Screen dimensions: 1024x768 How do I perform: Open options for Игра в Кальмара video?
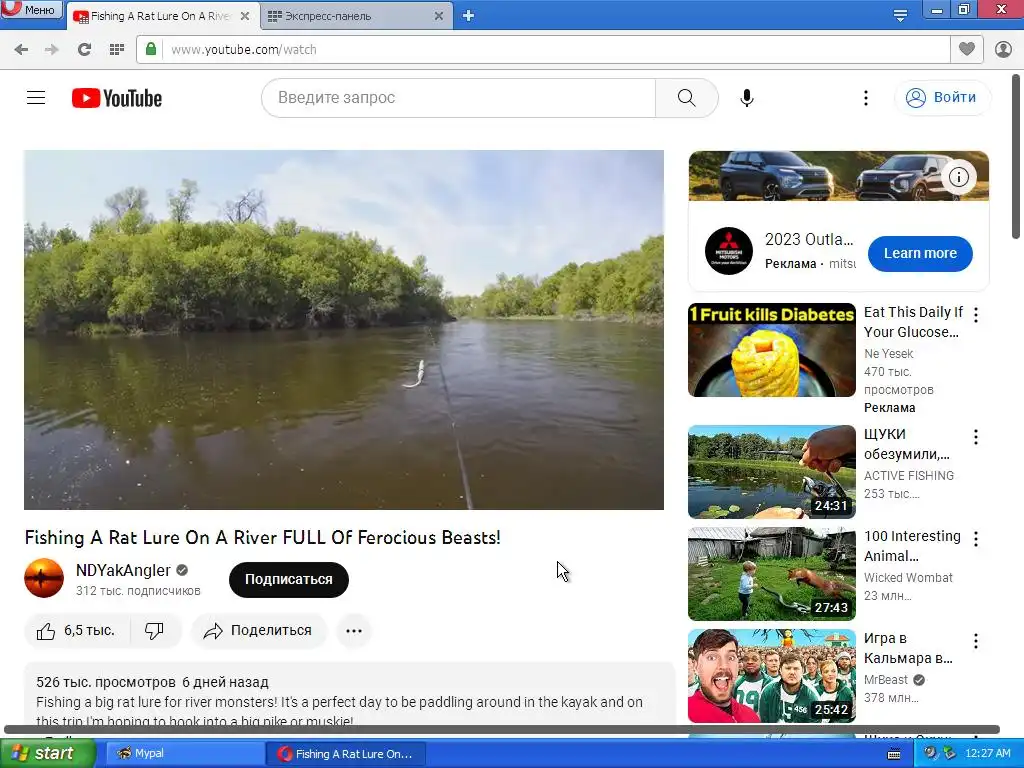coord(976,641)
